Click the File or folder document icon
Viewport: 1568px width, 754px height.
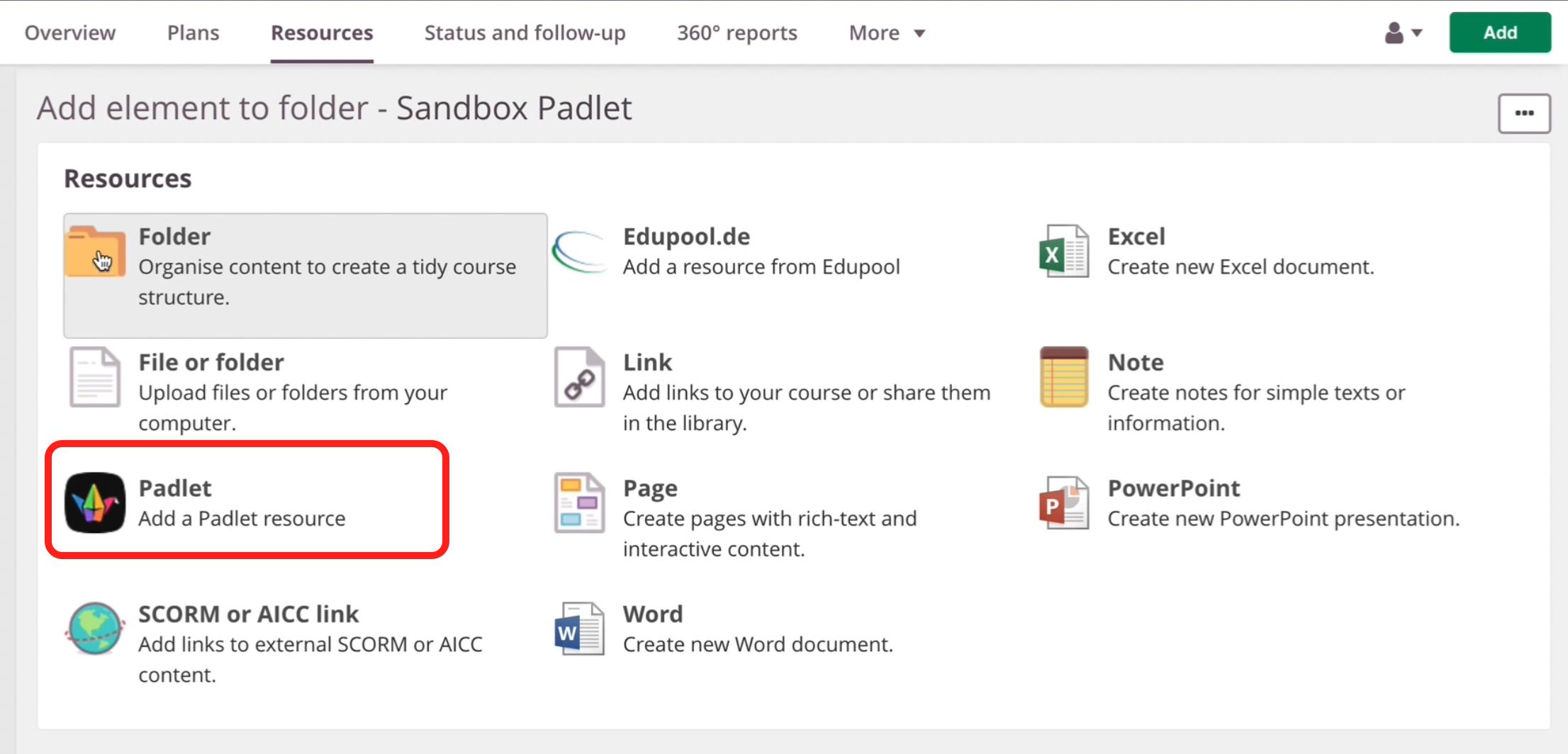[x=95, y=377]
